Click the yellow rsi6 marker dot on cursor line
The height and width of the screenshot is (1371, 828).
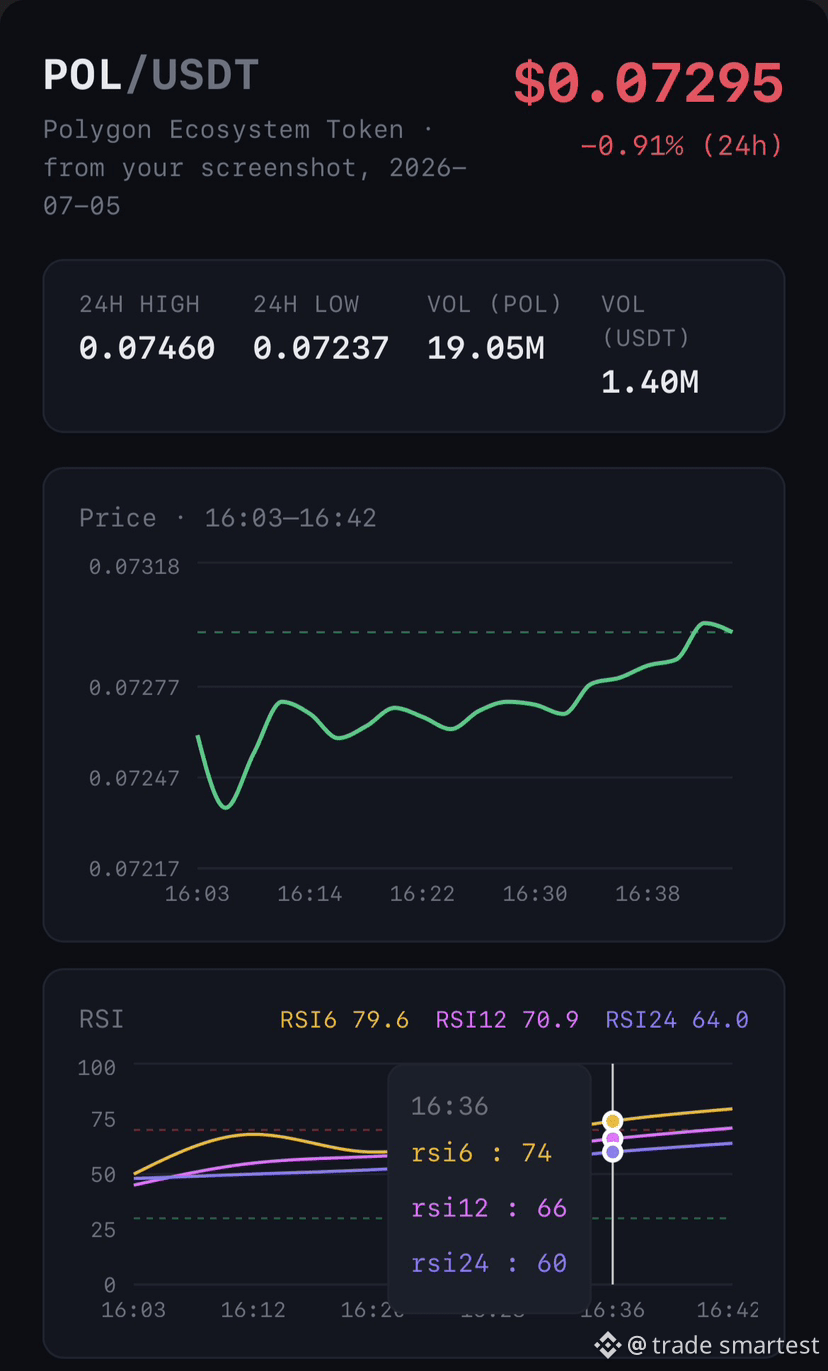point(613,1121)
